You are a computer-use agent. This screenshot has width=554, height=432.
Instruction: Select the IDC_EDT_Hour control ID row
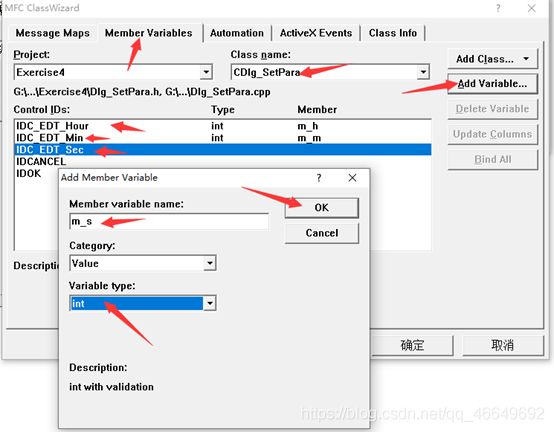point(223,126)
